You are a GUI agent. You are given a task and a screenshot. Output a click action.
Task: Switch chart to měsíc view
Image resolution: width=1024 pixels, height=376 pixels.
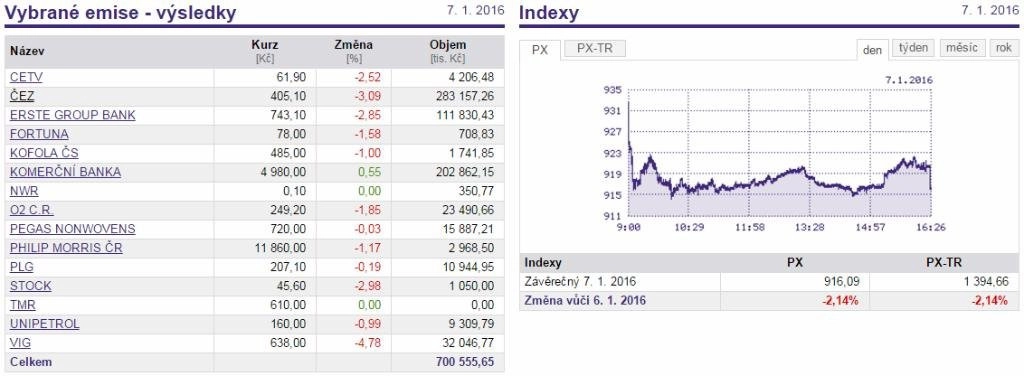click(962, 48)
